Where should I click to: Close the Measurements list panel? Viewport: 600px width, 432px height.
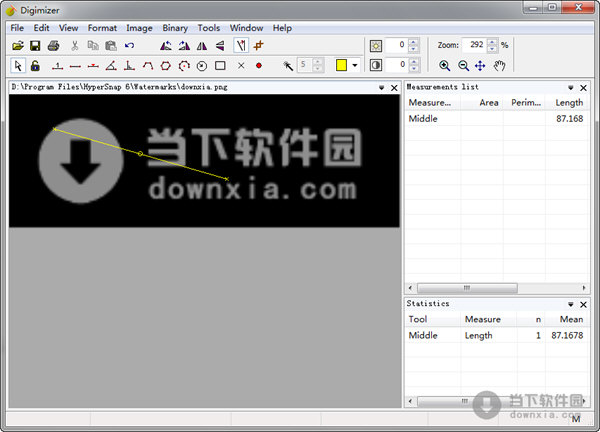coord(583,88)
